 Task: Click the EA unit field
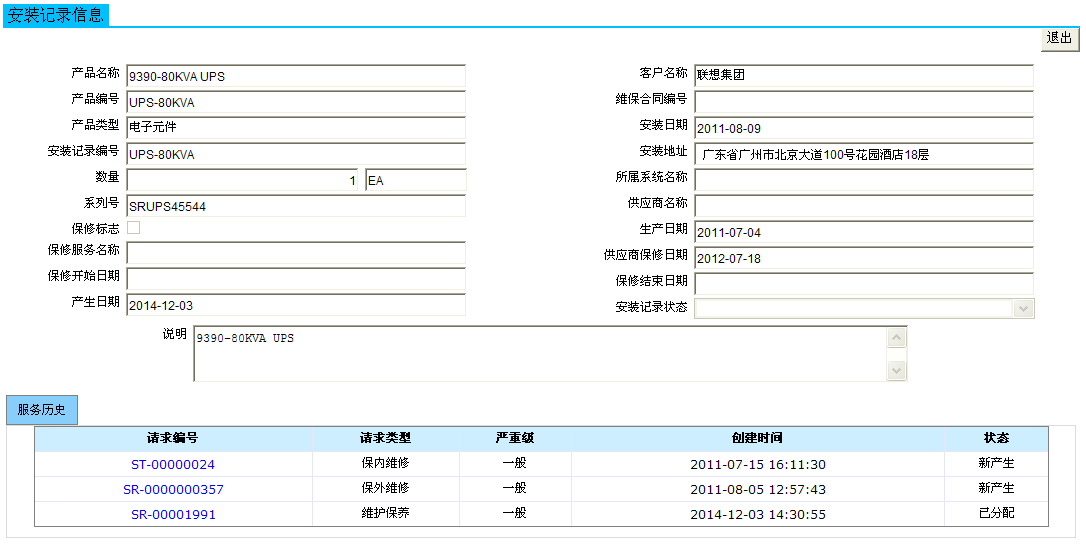(416, 180)
